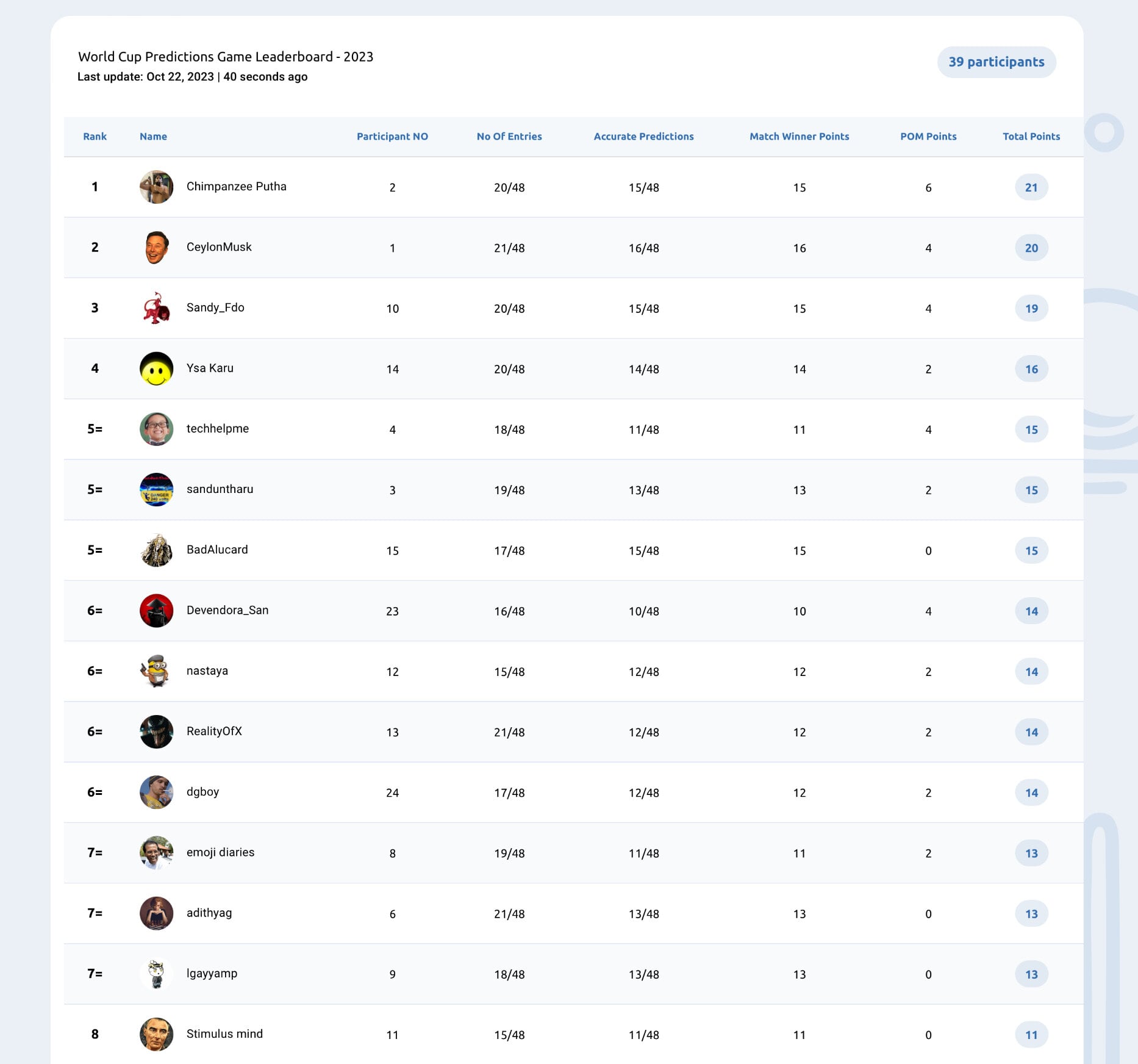
Task: Open RealityOfX's dark avatar
Action: point(156,731)
